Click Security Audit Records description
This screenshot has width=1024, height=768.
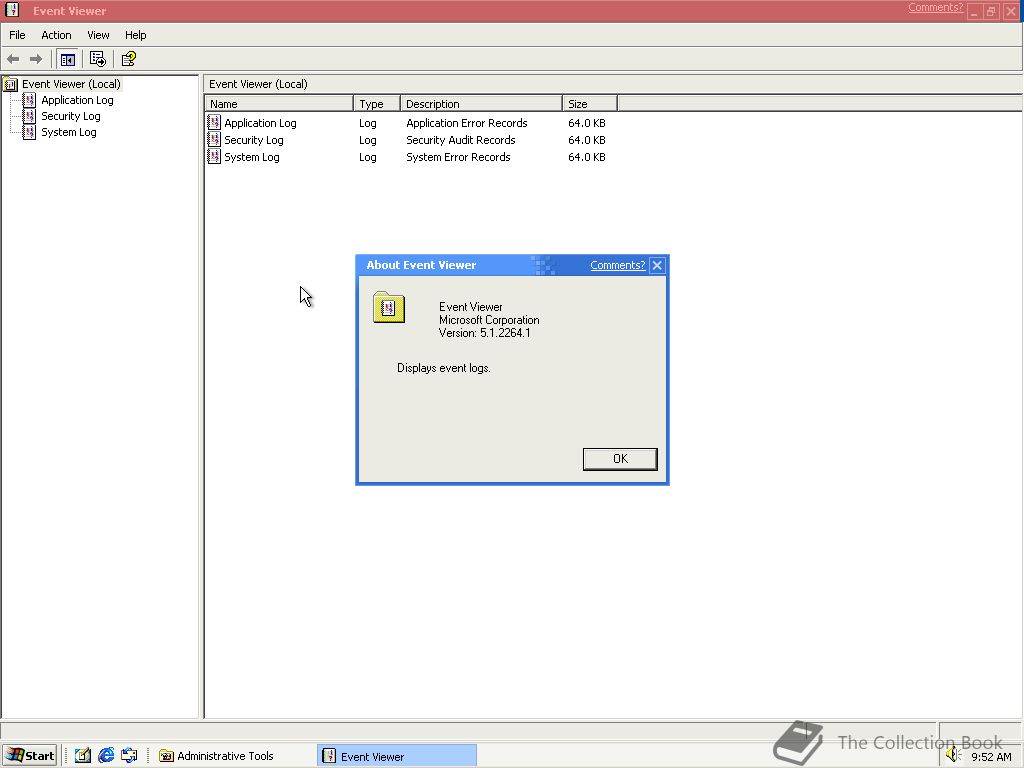tap(460, 140)
